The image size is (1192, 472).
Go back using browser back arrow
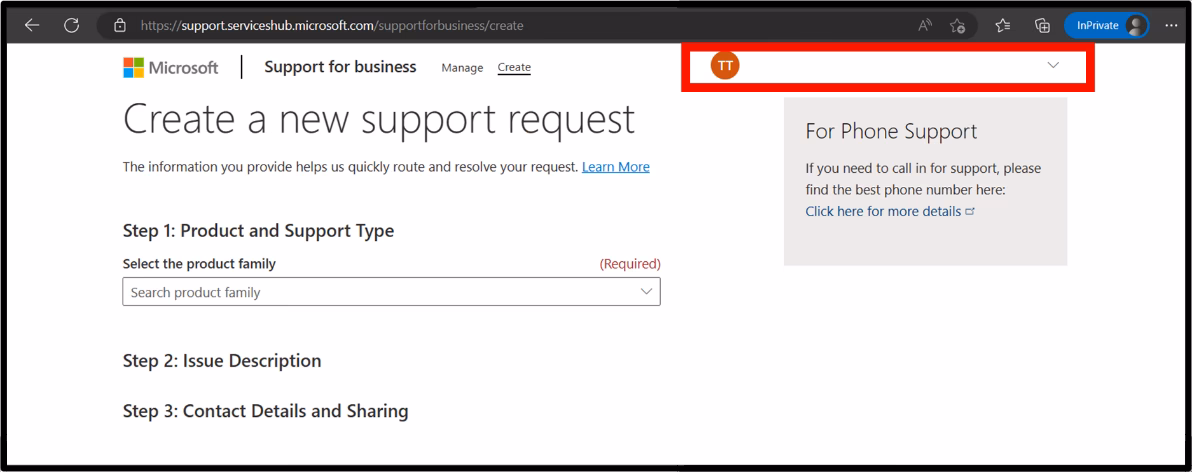click(x=32, y=25)
